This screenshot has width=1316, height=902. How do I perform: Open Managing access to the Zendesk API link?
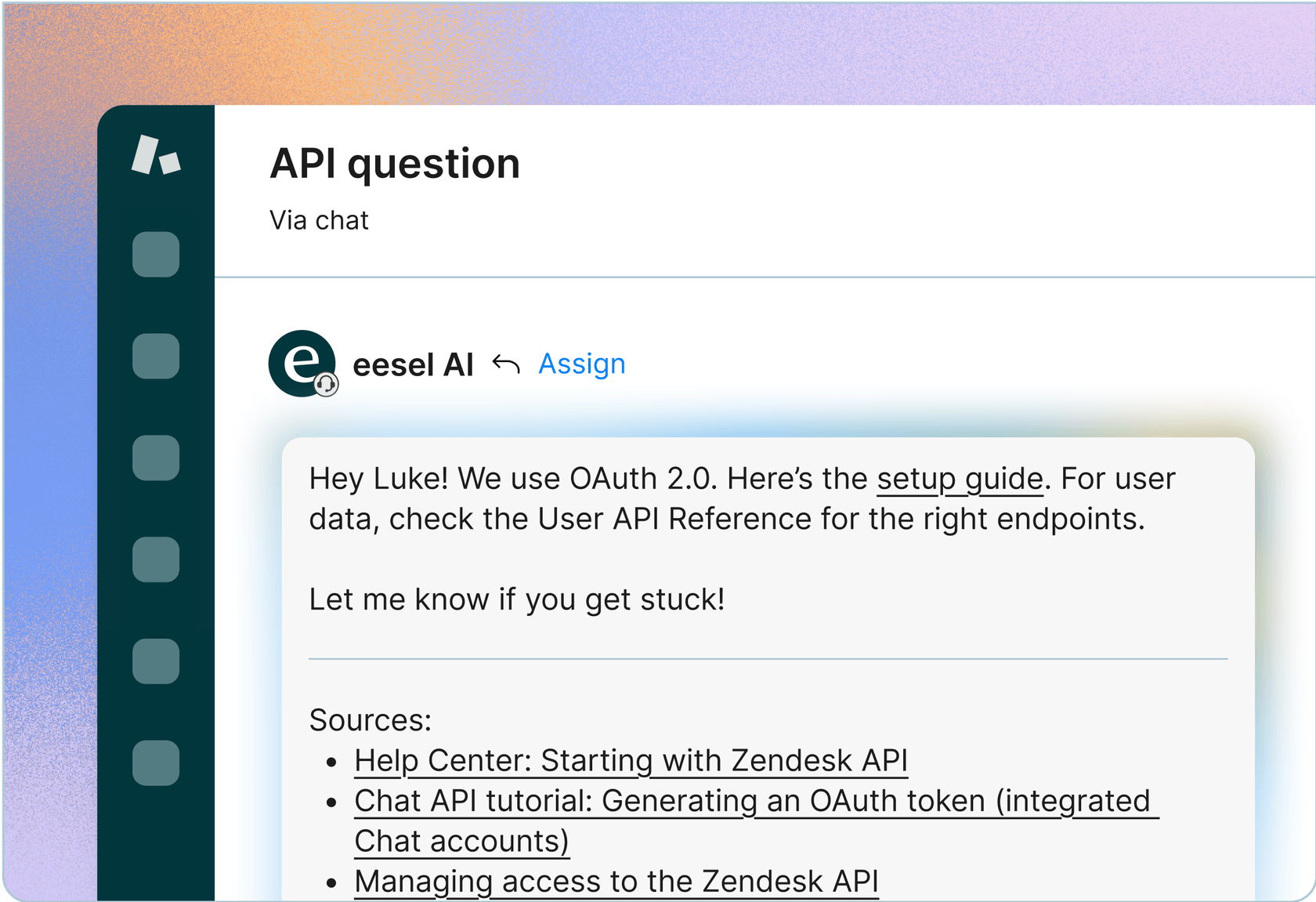tap(616, 882)
